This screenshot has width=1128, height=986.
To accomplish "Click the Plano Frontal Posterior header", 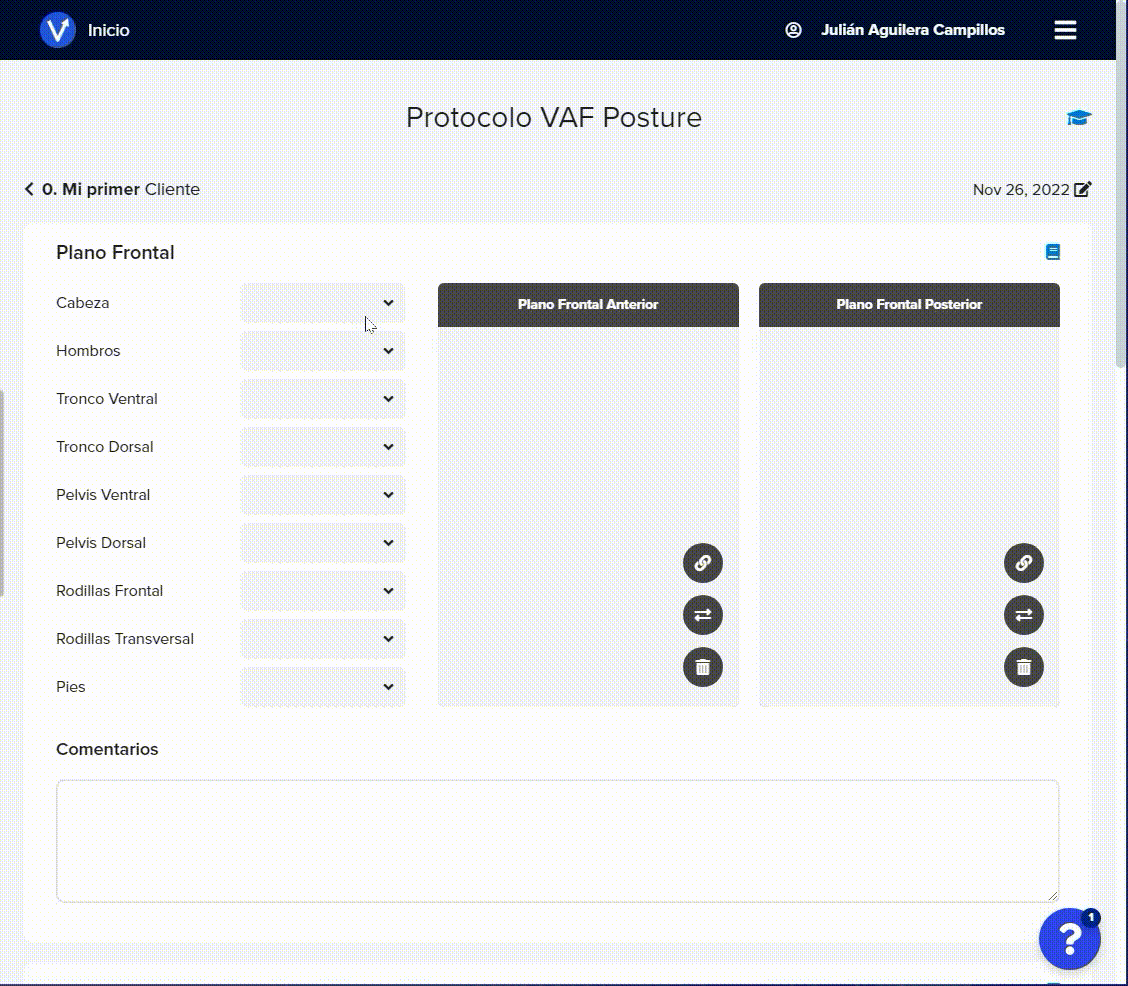I will coord(909,304).
